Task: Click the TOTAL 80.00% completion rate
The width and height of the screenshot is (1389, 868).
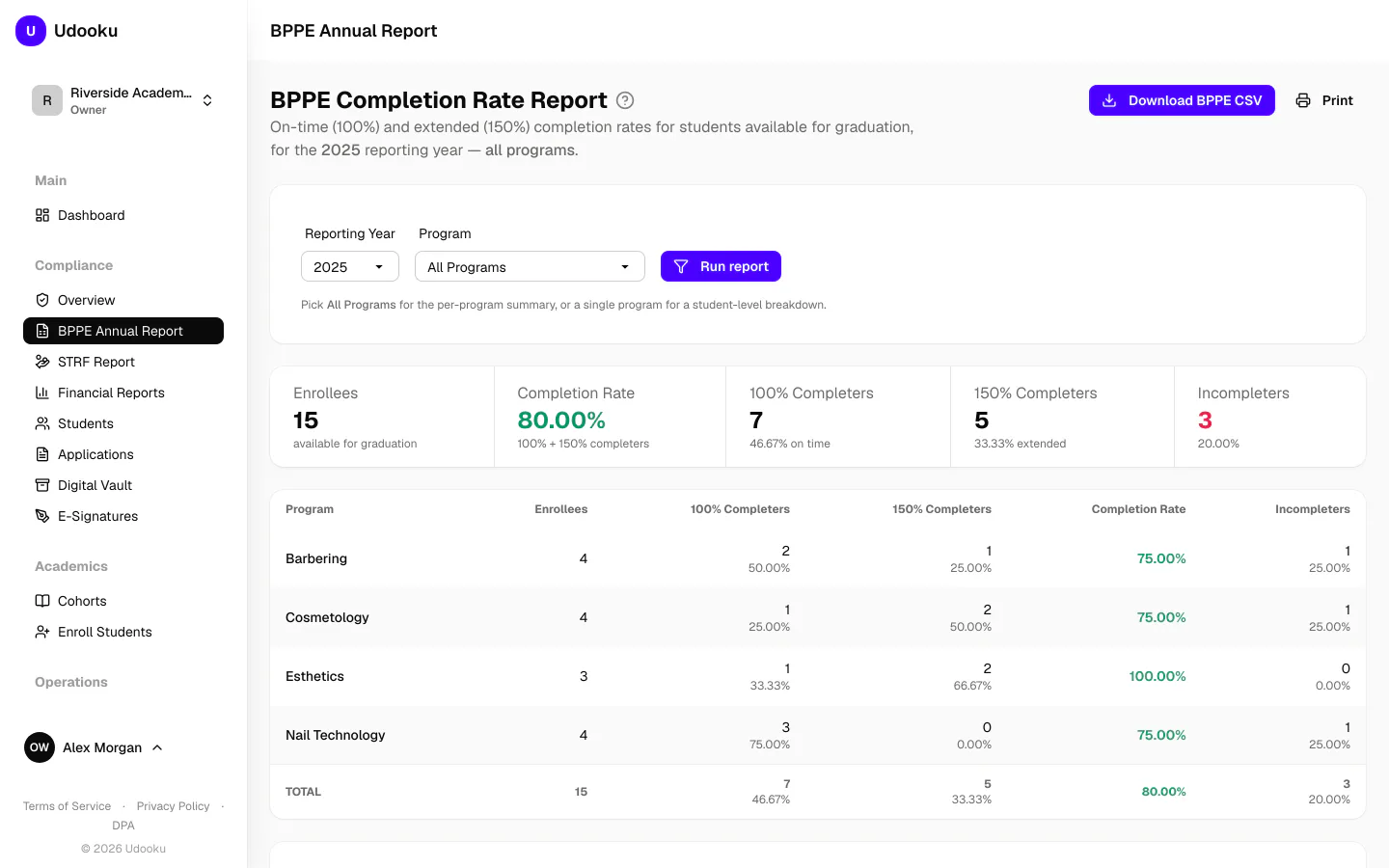Action: tap(1164, 792)
